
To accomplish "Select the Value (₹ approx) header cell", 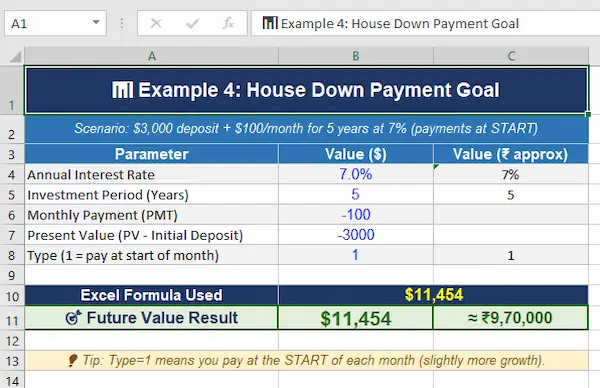I will 511,154.
